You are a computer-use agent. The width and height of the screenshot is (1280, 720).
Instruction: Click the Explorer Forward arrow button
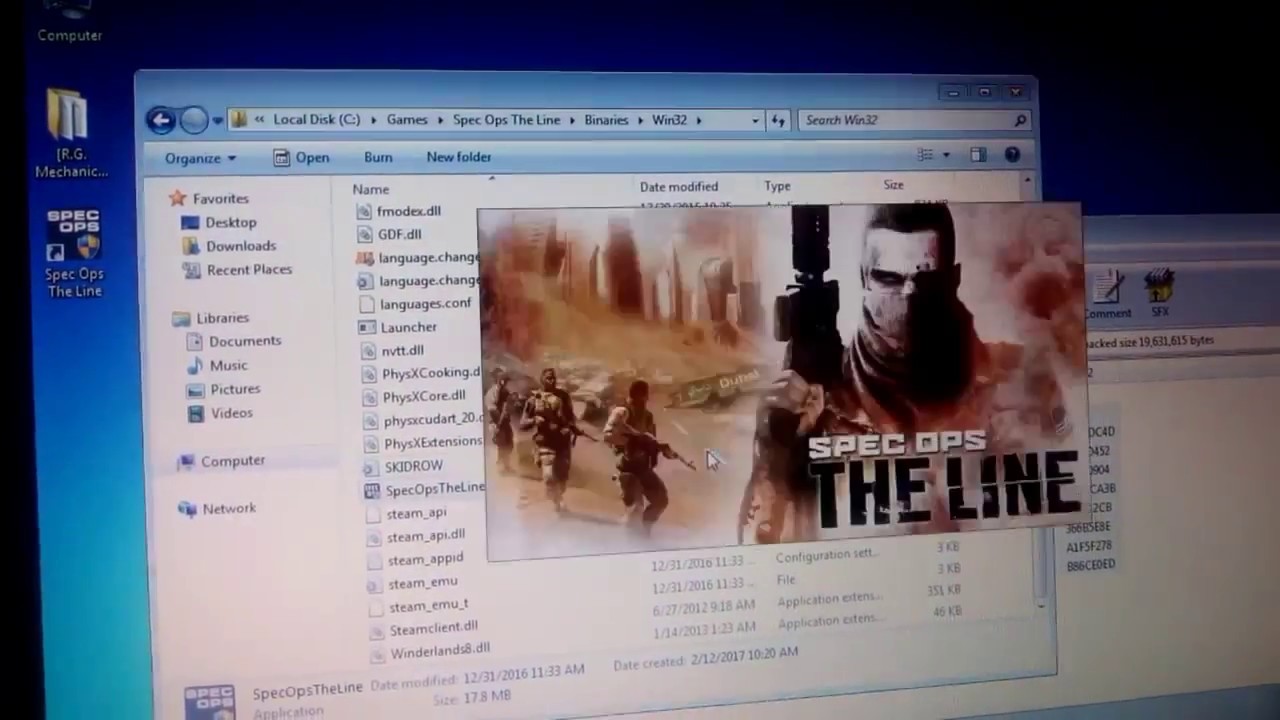tap(194, 121)
